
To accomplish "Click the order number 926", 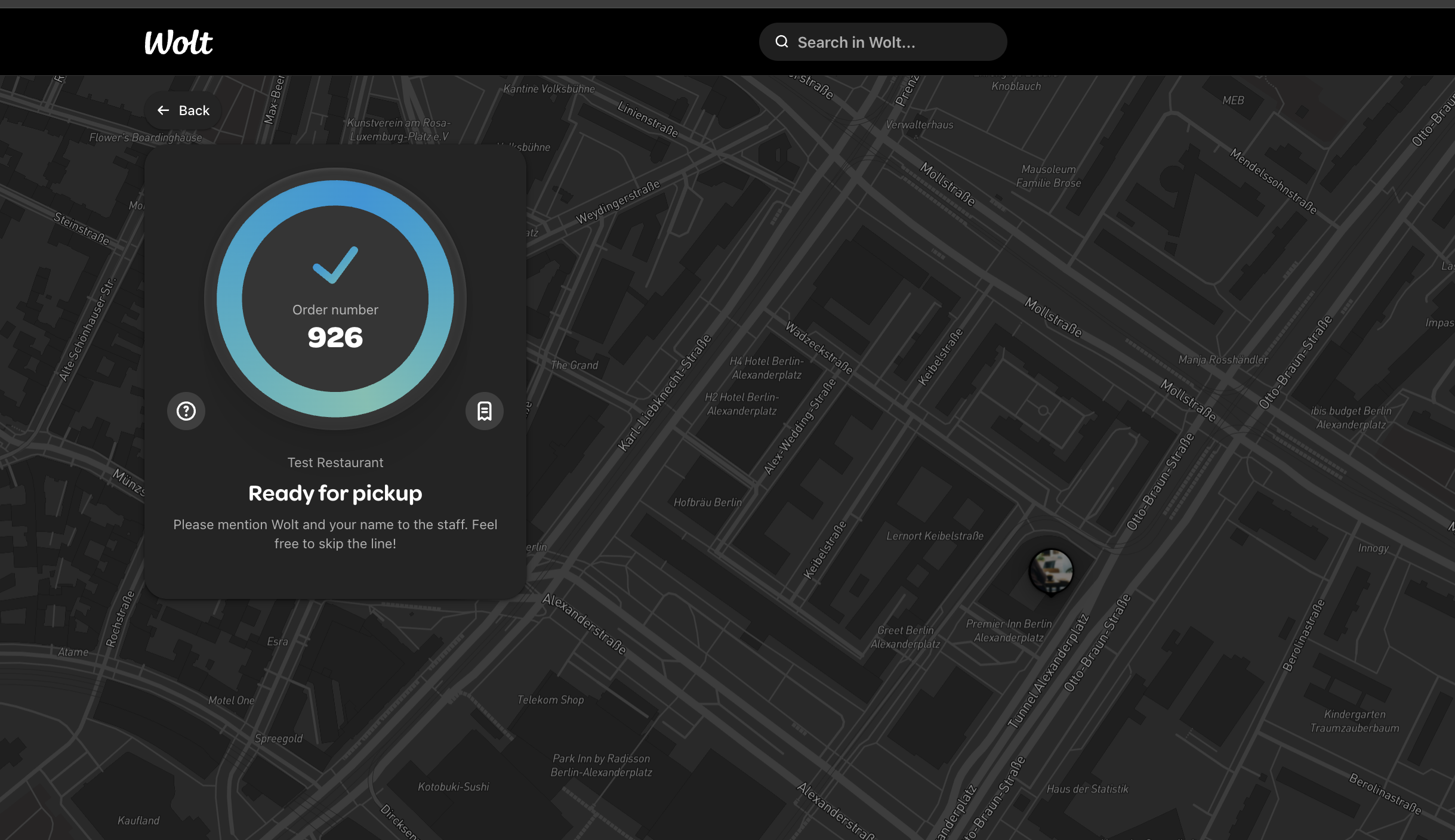I will tap(335, 338).
